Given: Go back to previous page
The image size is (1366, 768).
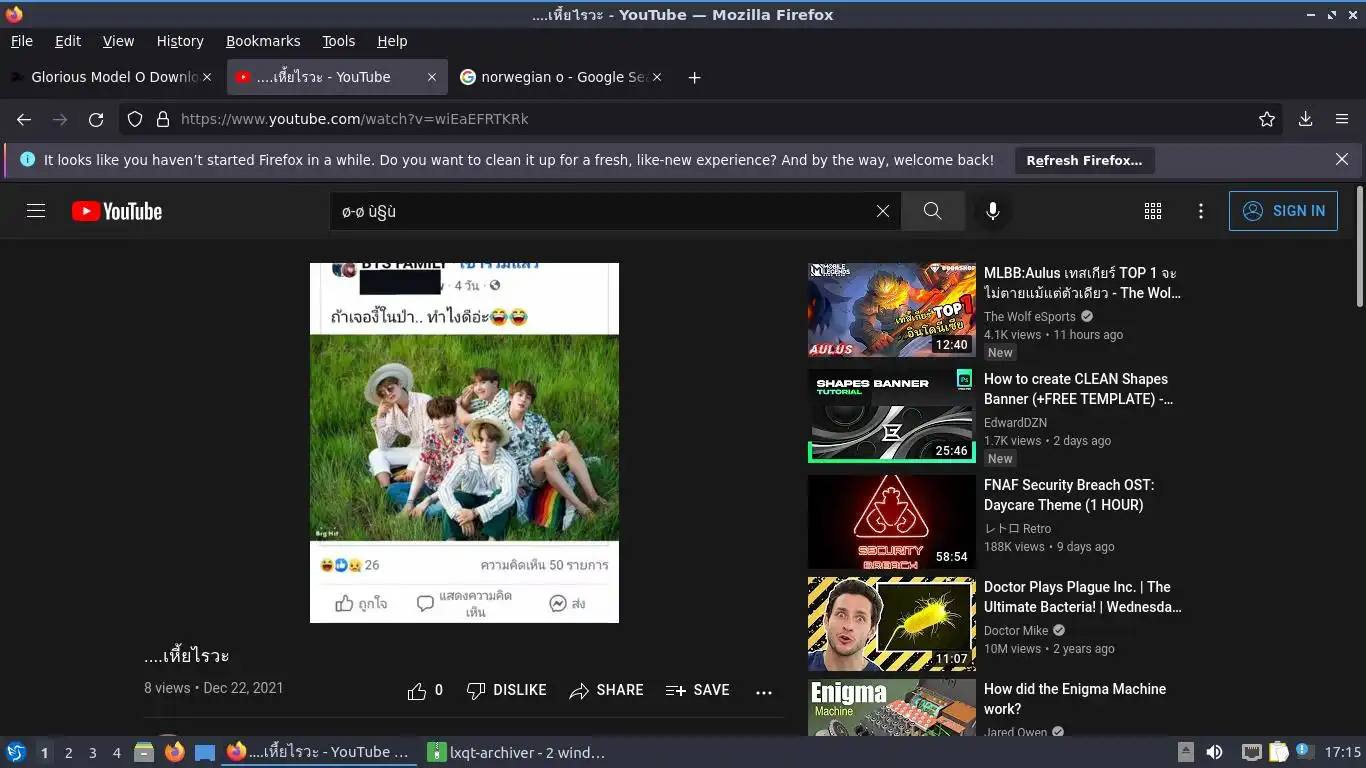Looking at the screenshot, I should point(24,119).
